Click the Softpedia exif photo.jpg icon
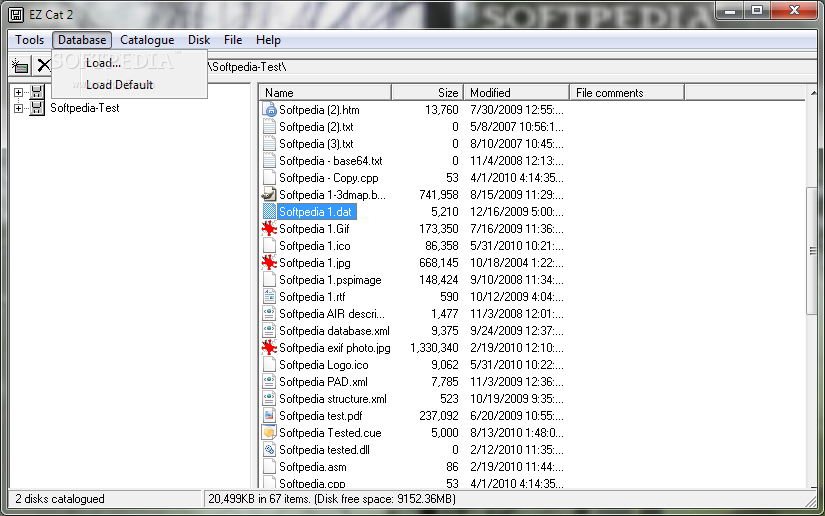Viewport: 825px width, 516px height. point(269,348)
